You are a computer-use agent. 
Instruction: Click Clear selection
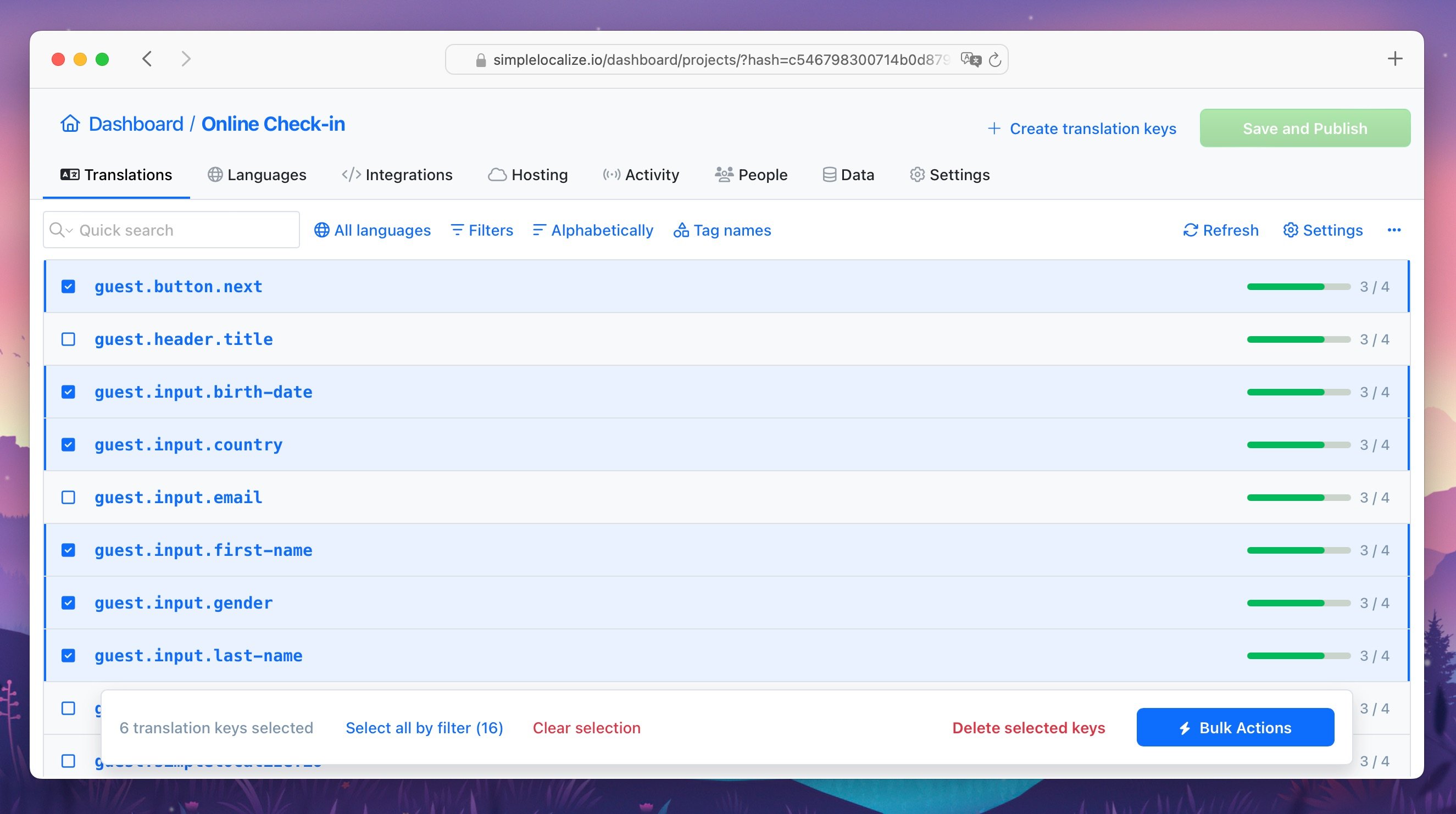pyautogui.click(x=587, y=728)
